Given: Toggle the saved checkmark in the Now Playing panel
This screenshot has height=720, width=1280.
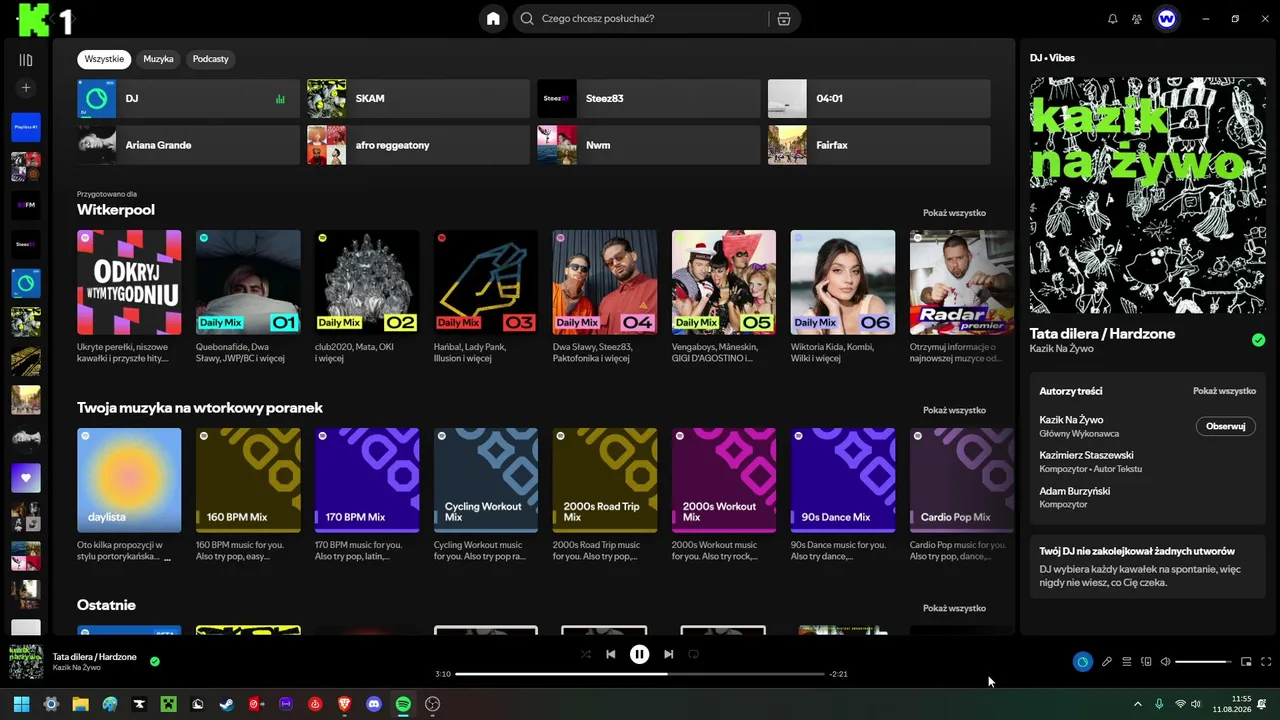Looking at the screenshot, I should (1258, 340).
